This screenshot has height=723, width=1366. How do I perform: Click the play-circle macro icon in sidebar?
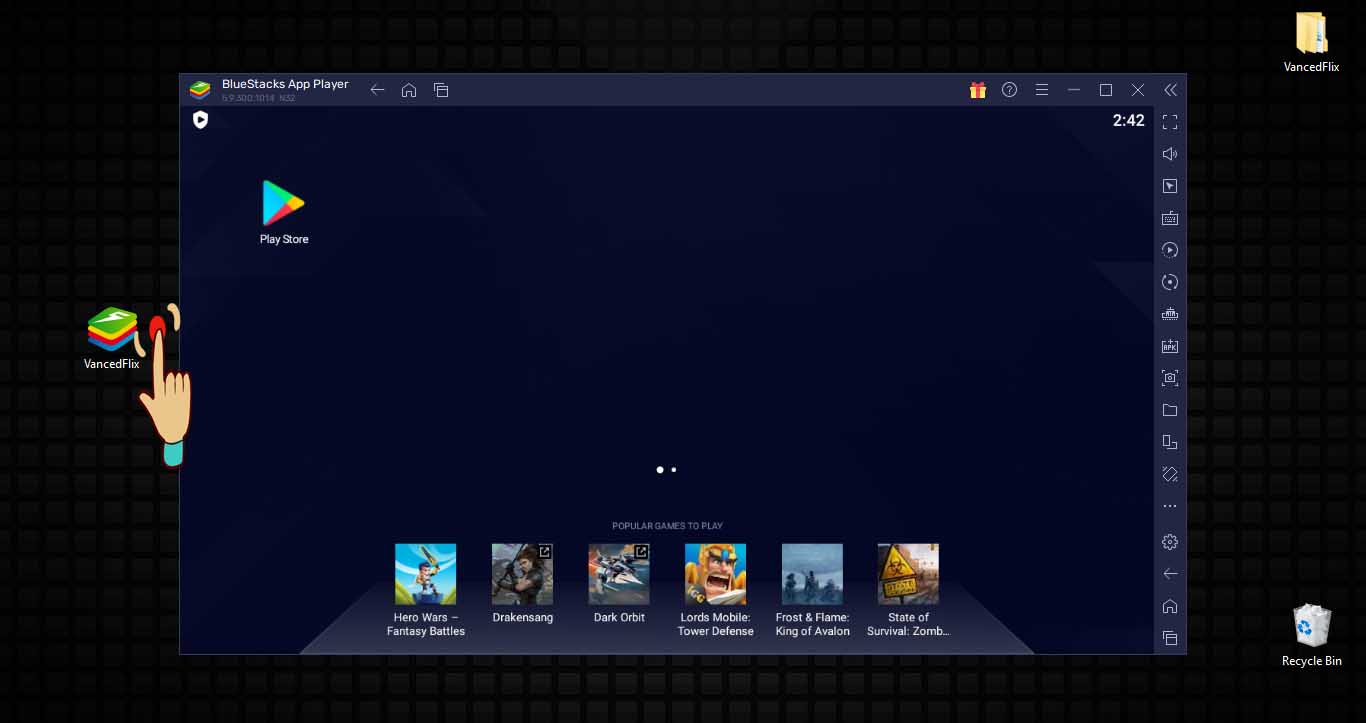pos(1170,250)
